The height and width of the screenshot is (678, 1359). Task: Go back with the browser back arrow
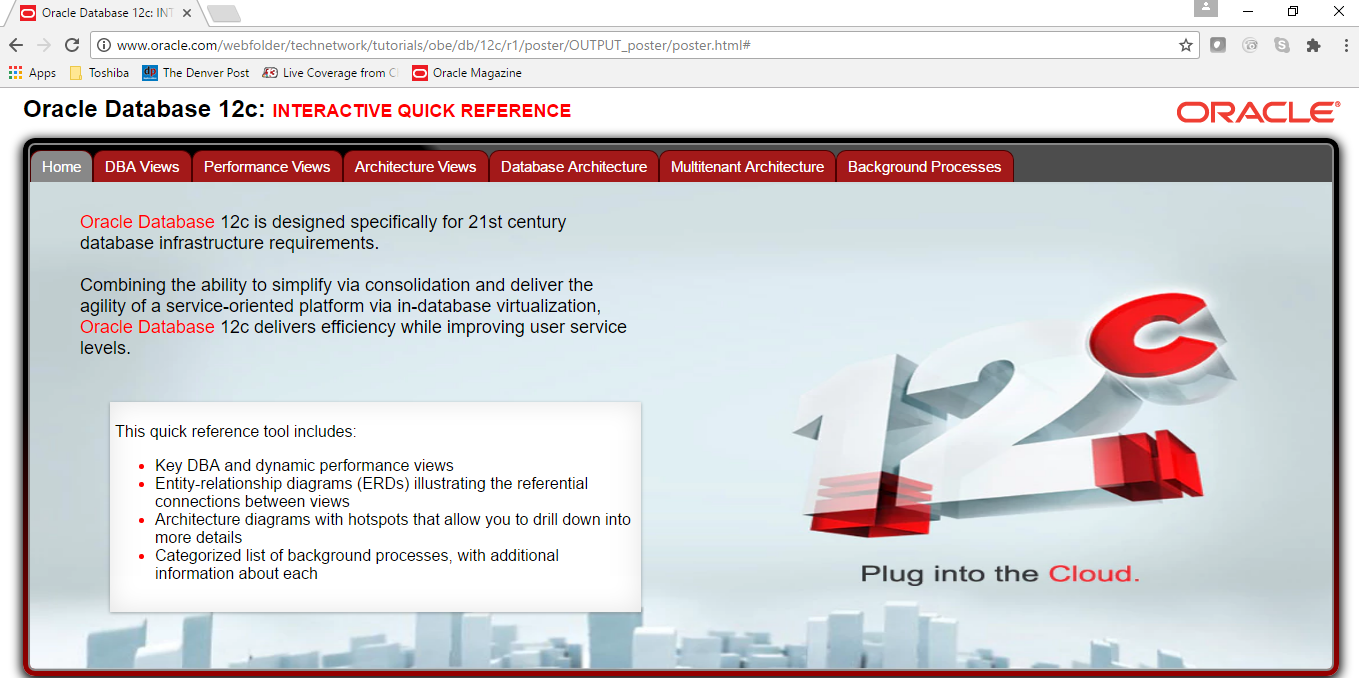(x=16, y=45)
